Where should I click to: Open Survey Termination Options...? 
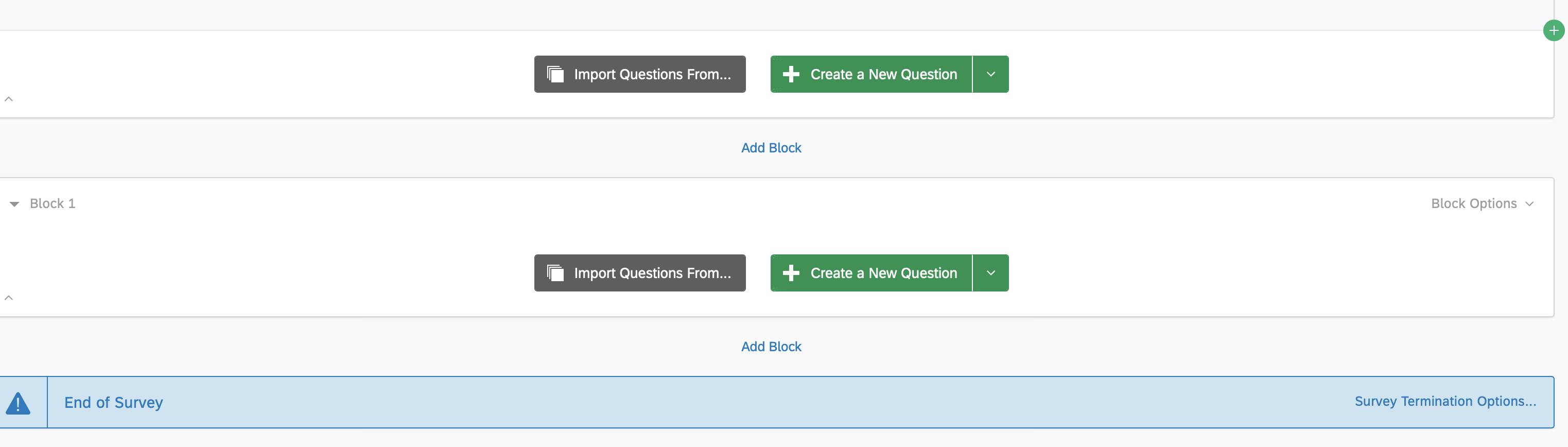click(x=1444, y=401)
